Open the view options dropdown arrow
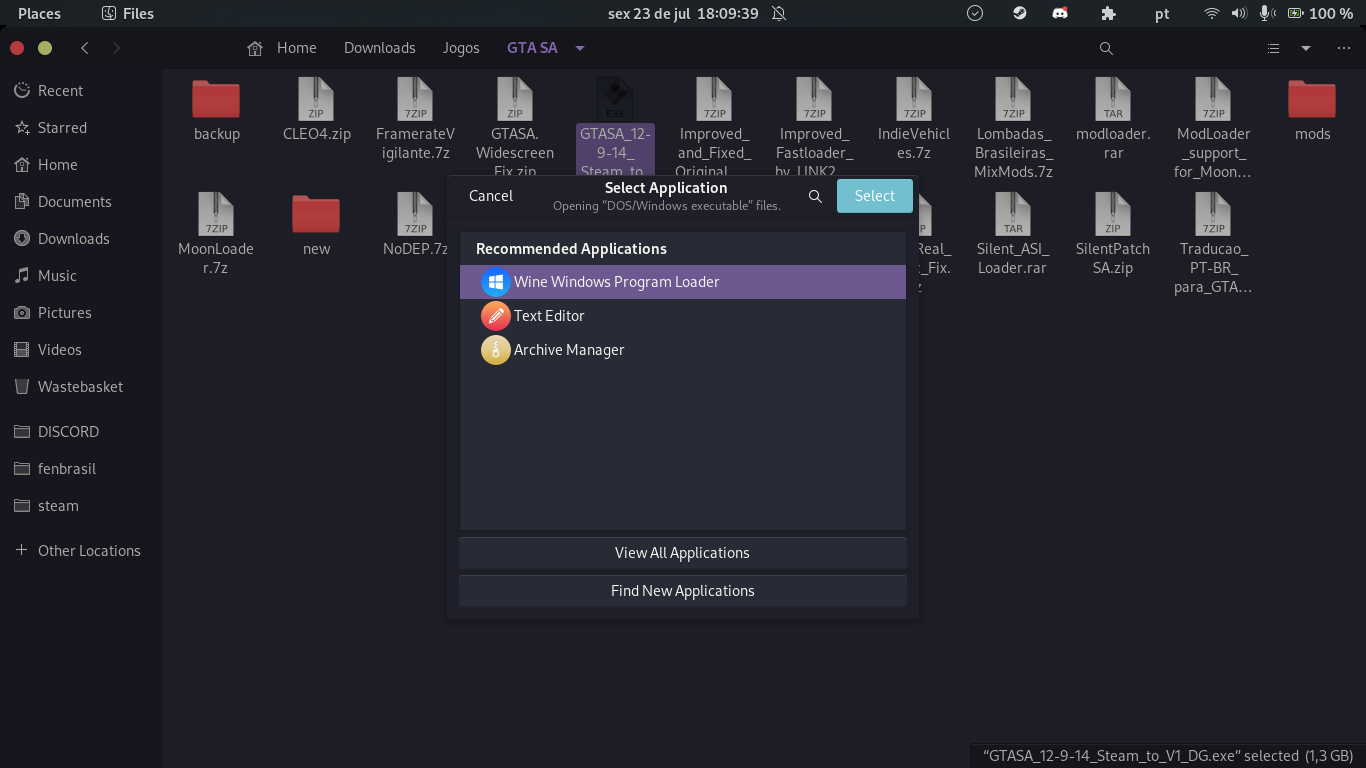Image resolution: width=1366 pixels, height=768 pixels. (1306, 48)
